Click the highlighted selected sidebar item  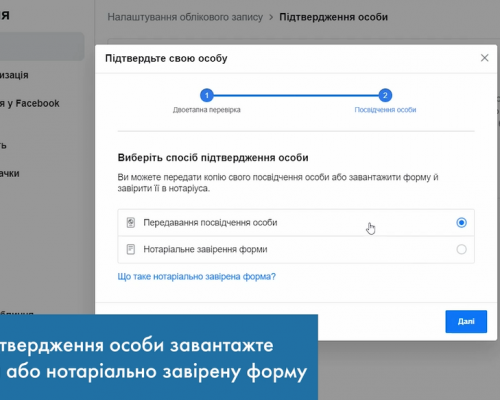coord(42,46)
